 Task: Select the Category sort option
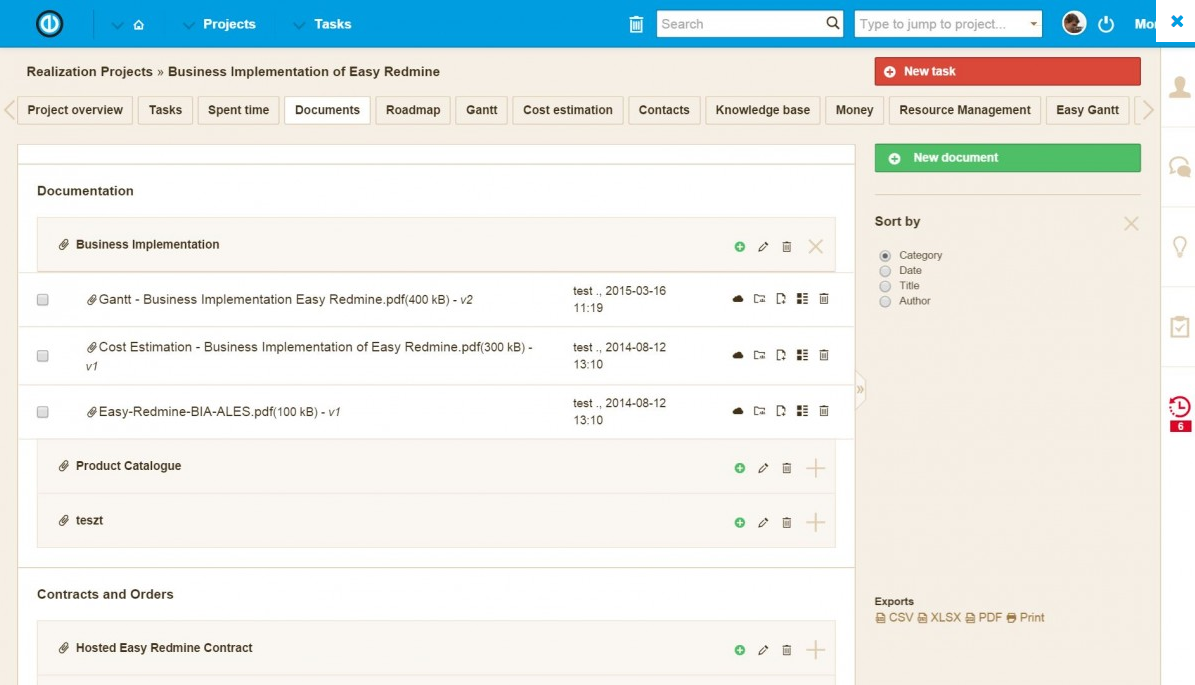(x=885, y=256)
